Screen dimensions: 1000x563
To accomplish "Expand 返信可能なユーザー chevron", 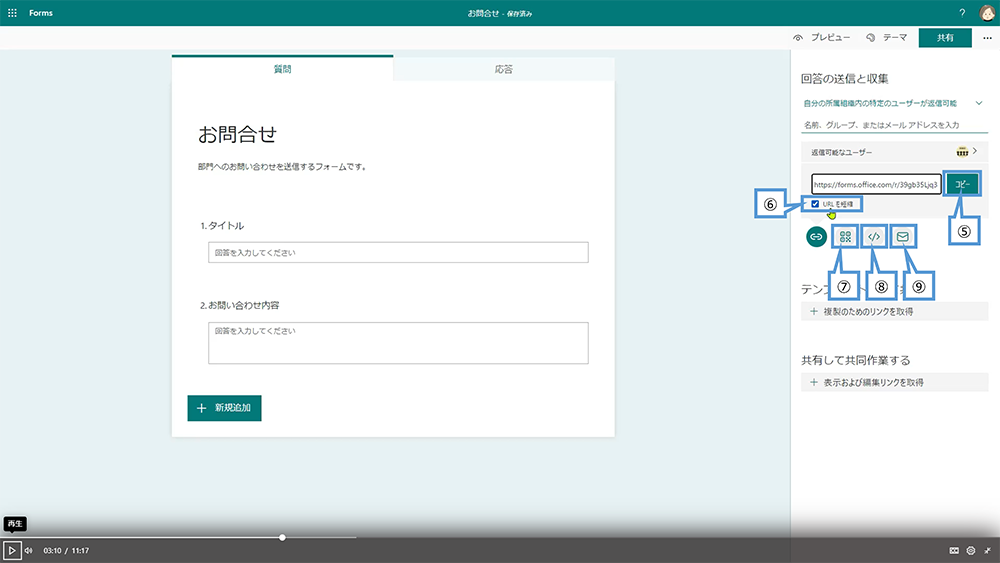I will point(975,151).
